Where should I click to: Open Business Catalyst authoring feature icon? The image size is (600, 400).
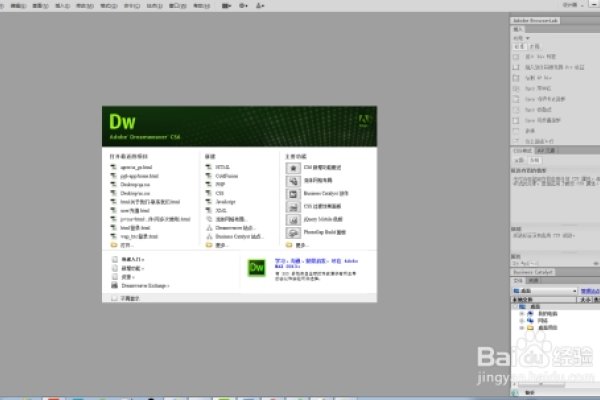(293, 194)
